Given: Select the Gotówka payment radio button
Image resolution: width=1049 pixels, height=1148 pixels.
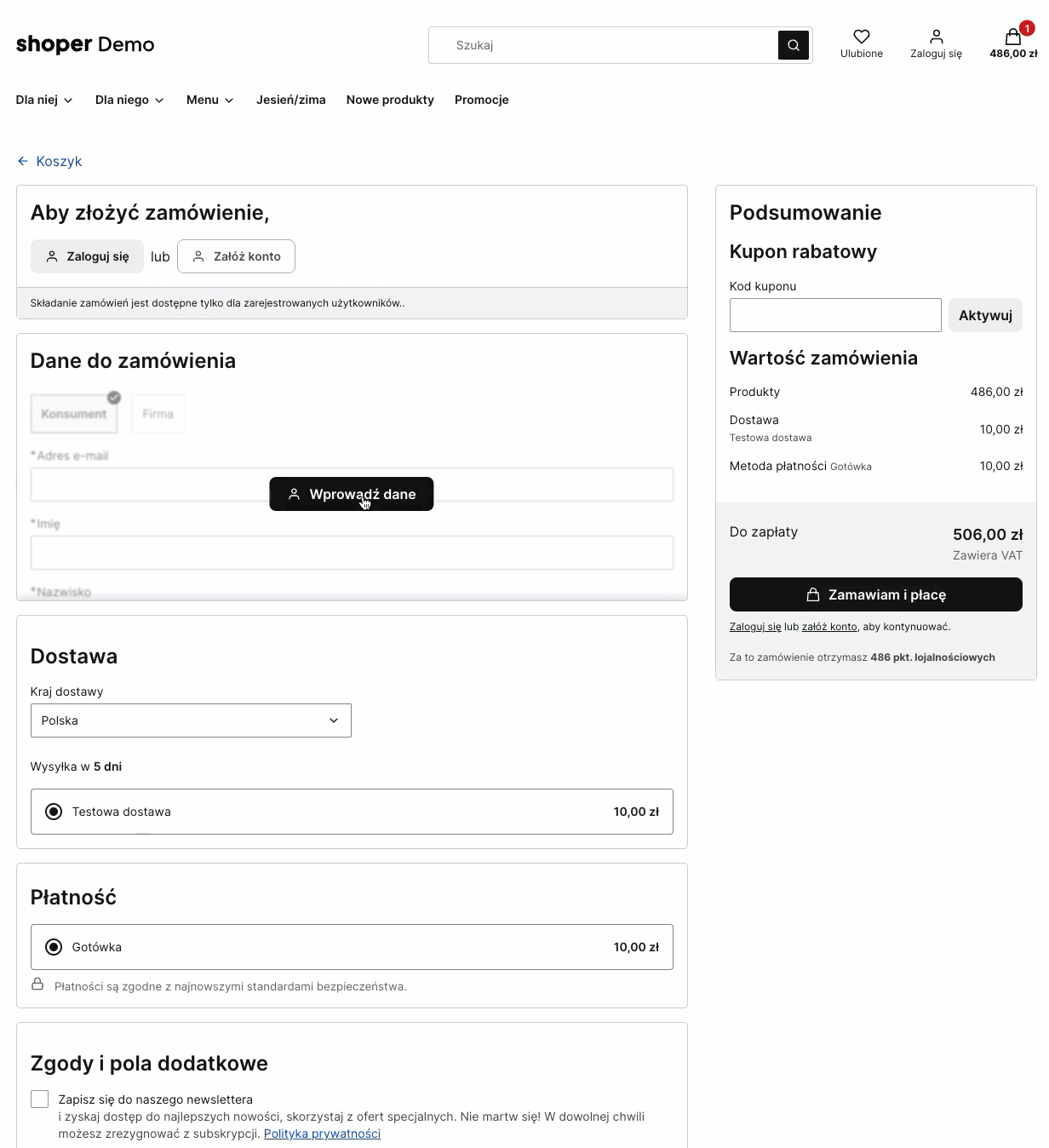Looking at the screenshot, I should click(x=54, y=946).
